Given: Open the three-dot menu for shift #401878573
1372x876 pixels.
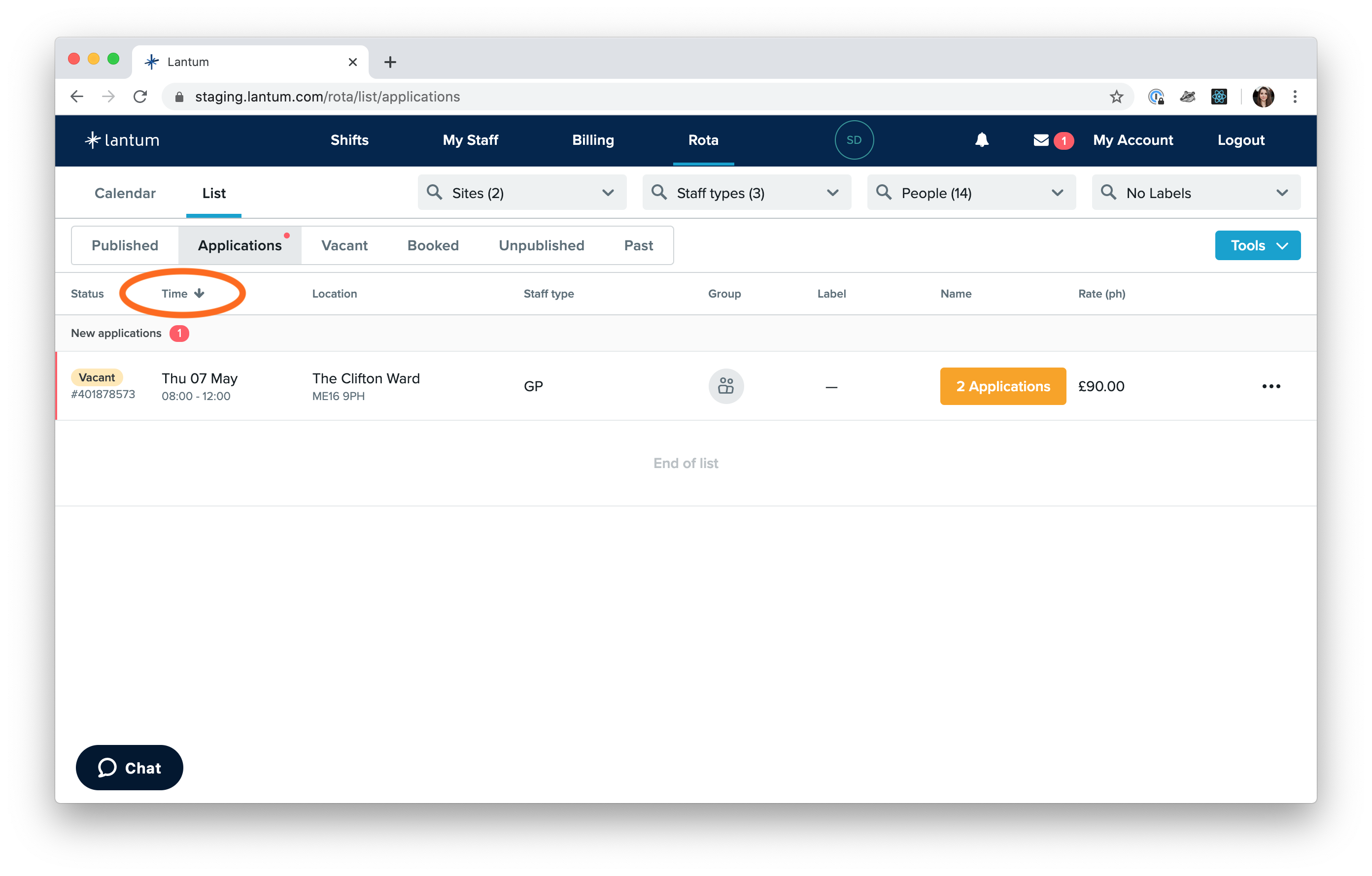Looking at the screenshot, I should click(x=1270, y=386).
